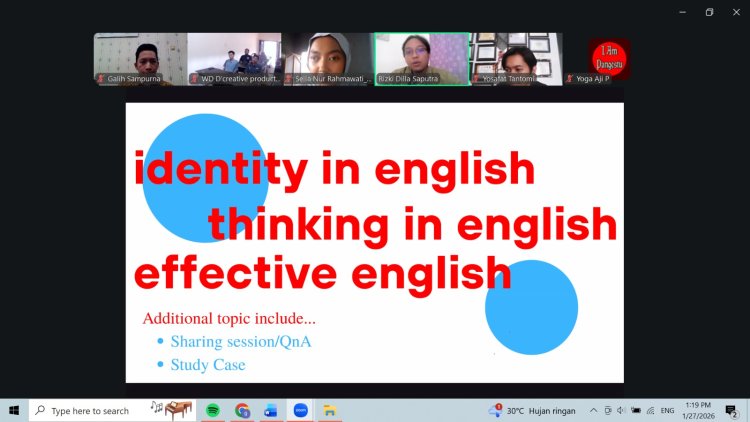Open Spotify from the taskbar
The image size is (750, 422).
(x=213, y=410)
